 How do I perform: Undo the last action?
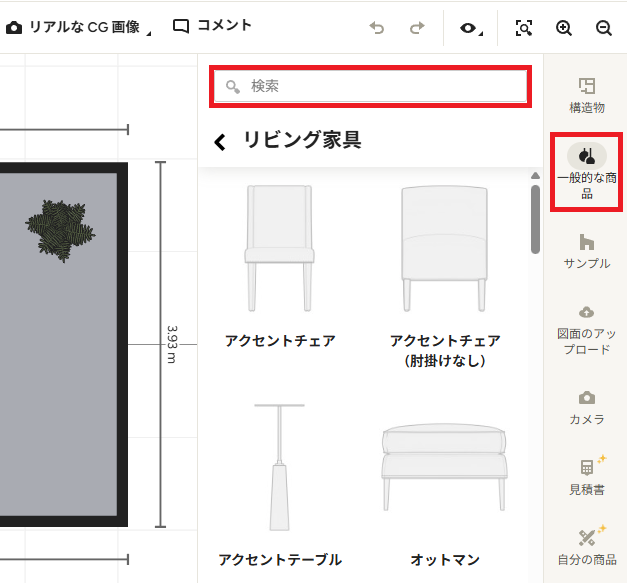pos(377,28)
